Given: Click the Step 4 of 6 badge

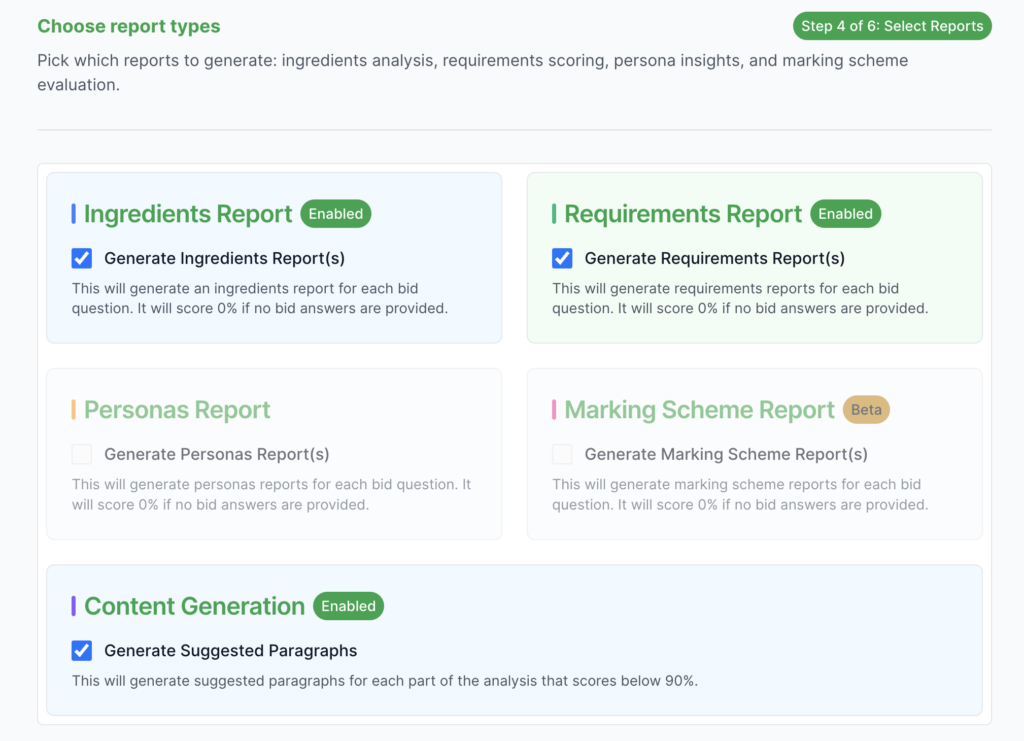Looking at the screenshot, I should point(892,26).
